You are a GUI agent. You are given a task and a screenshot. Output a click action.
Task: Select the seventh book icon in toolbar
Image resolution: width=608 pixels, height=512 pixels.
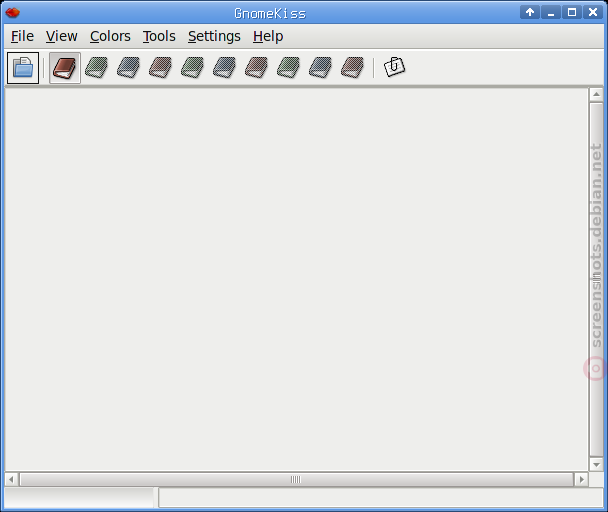256,67
